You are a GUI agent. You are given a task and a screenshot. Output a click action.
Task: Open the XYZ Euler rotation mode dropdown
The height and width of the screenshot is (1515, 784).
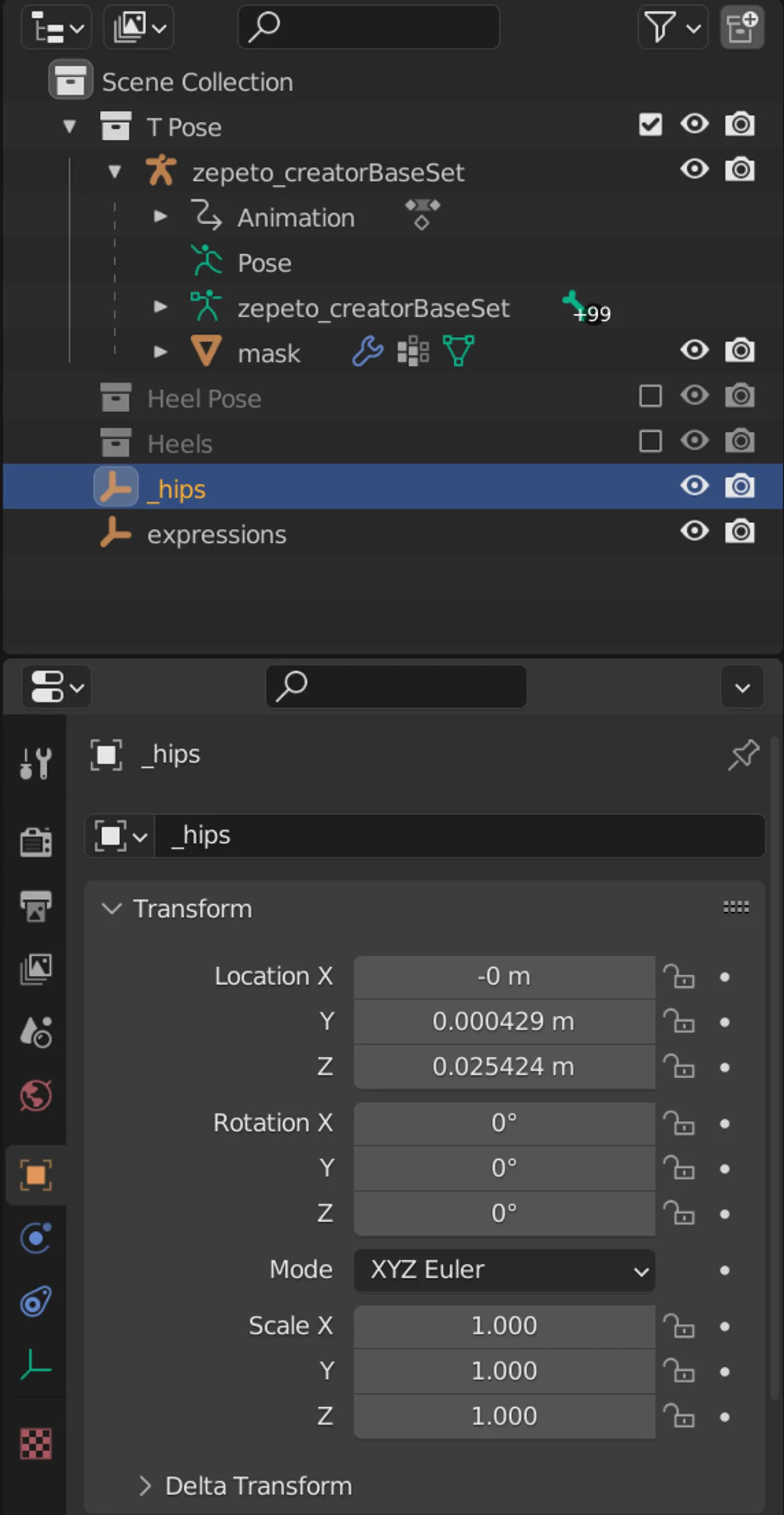[504, 1270]
